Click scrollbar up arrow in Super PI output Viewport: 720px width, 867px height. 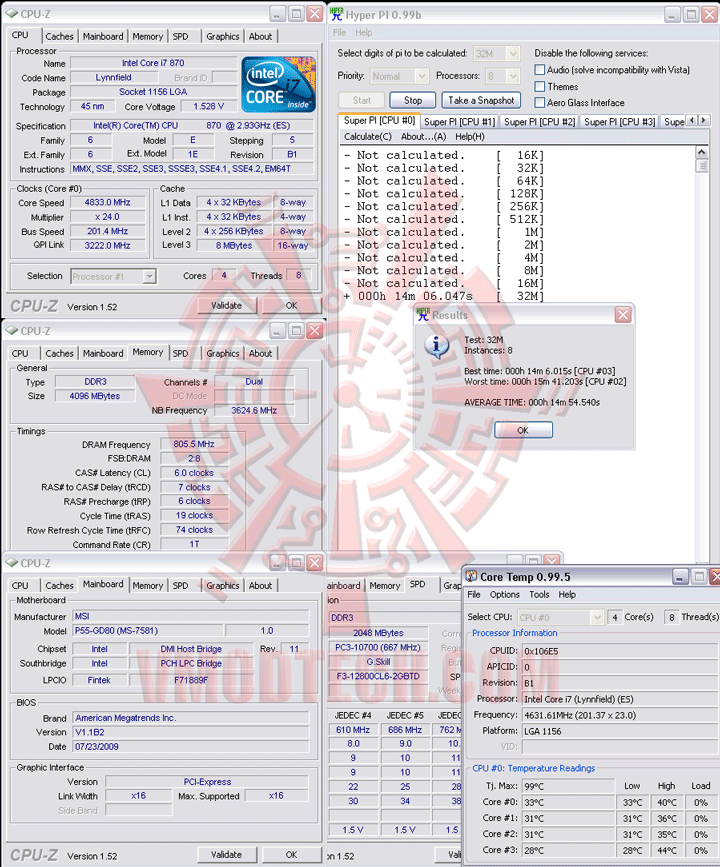pyautogui.click(x=701, y=152)
